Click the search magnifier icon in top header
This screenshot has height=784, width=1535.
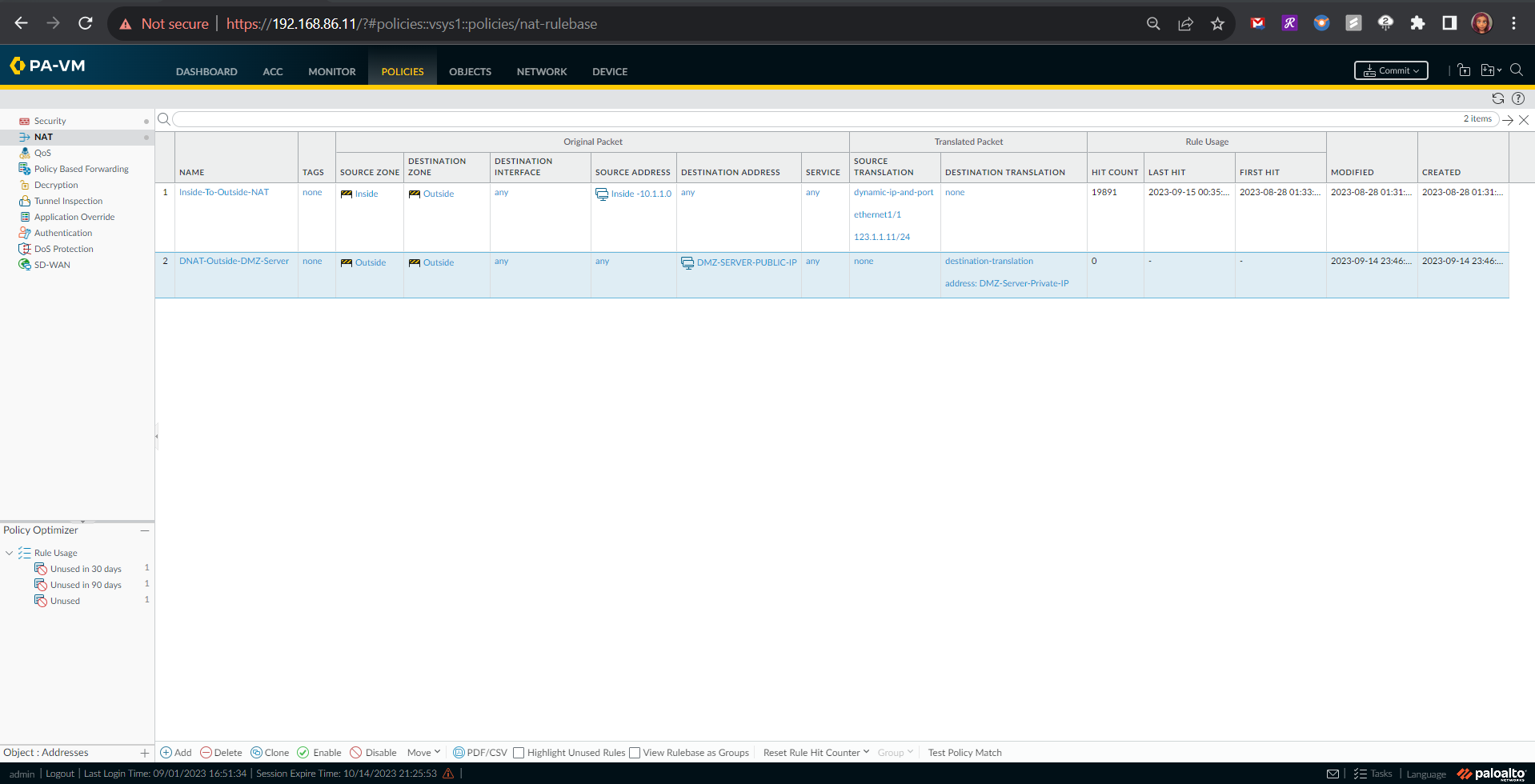[x=1517, y=70]
